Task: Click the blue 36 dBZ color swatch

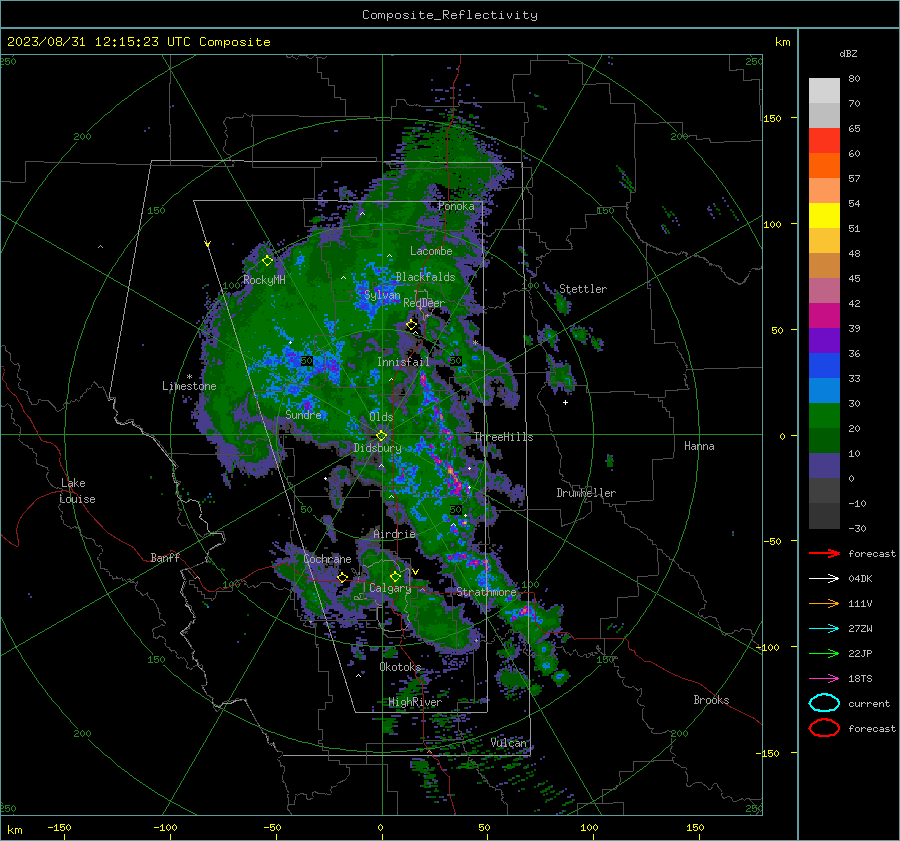Action: click(824, 365)
